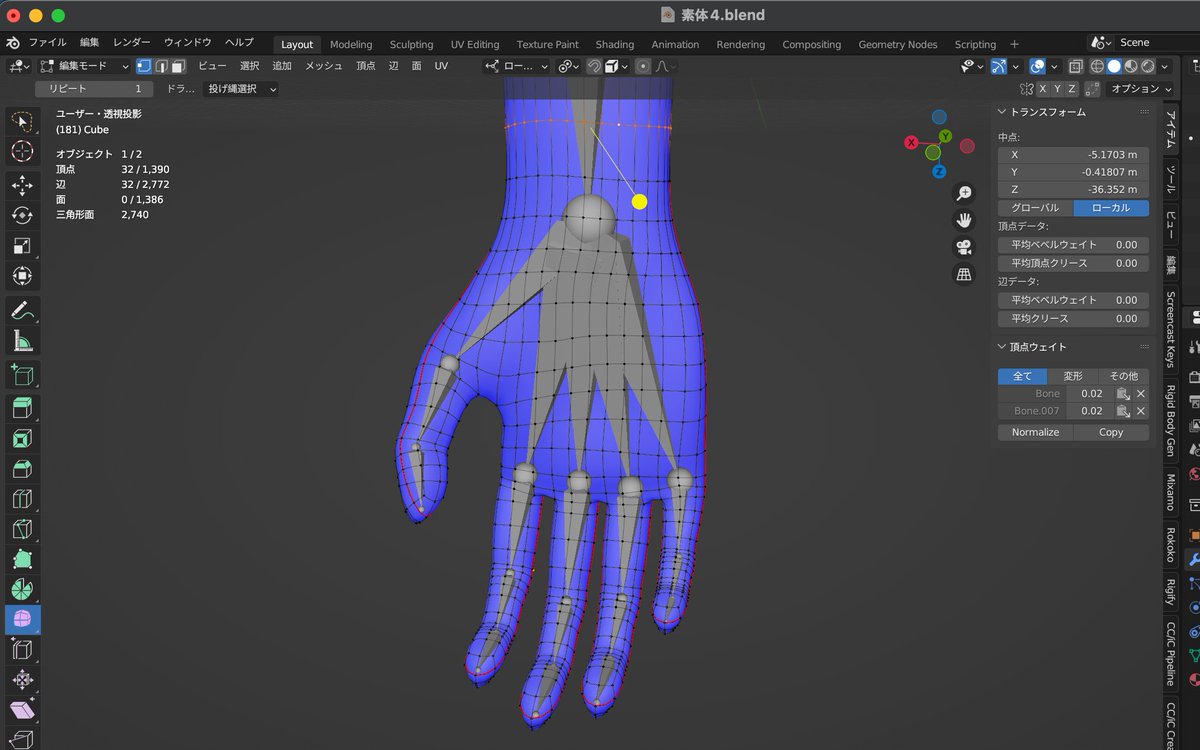Screen dimensions: 1200x750
Task: Switch transform to グローバル
Action: coord(1035,208)
